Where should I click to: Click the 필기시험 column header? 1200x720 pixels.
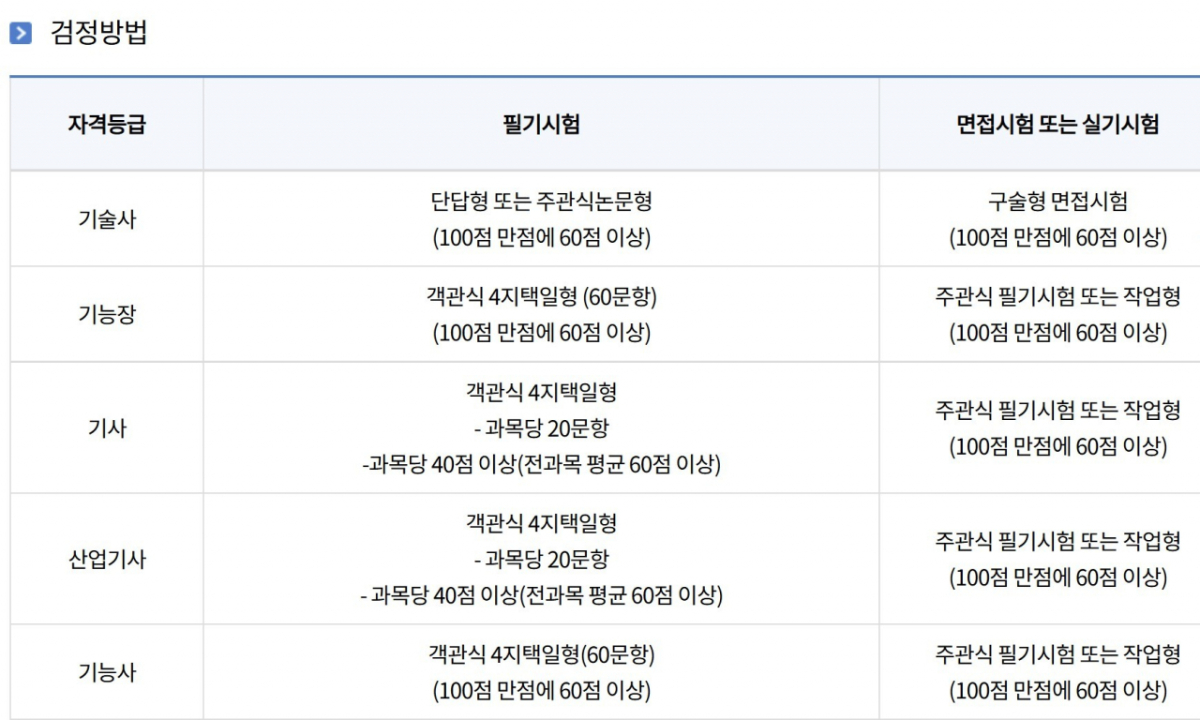541,125
